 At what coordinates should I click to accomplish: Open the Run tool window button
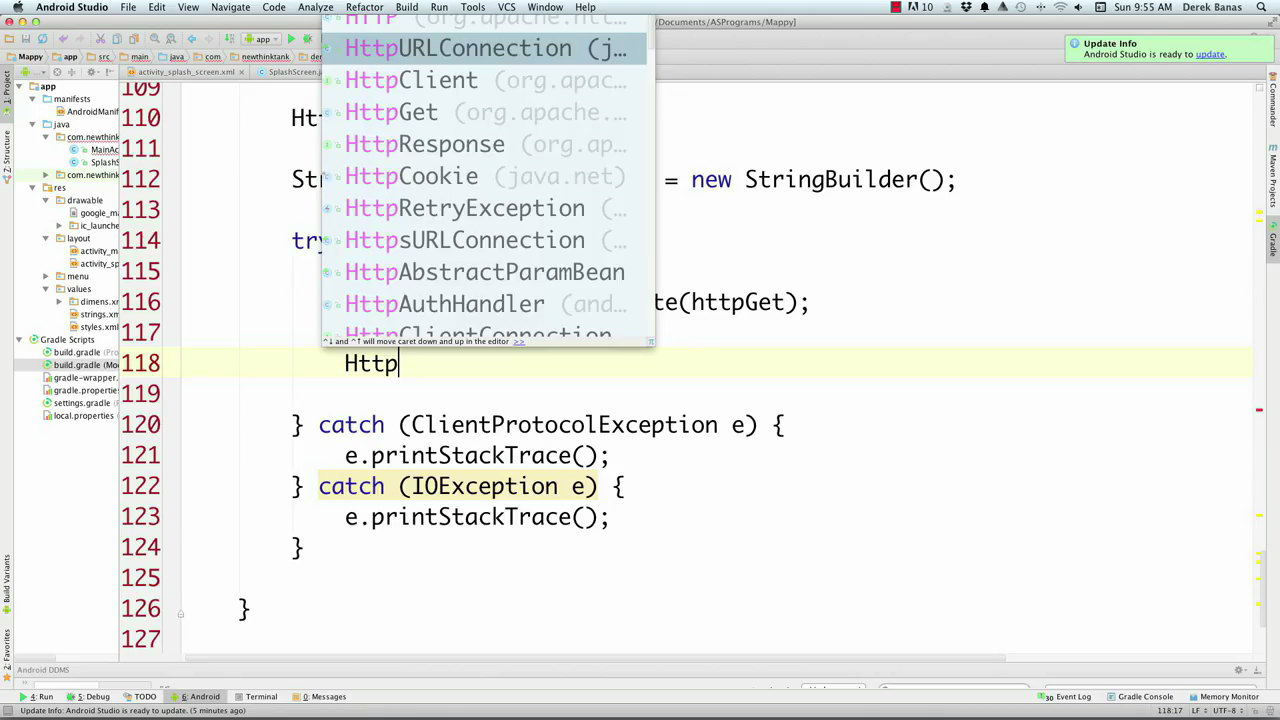pyautogui.click(x=37, y=697)
